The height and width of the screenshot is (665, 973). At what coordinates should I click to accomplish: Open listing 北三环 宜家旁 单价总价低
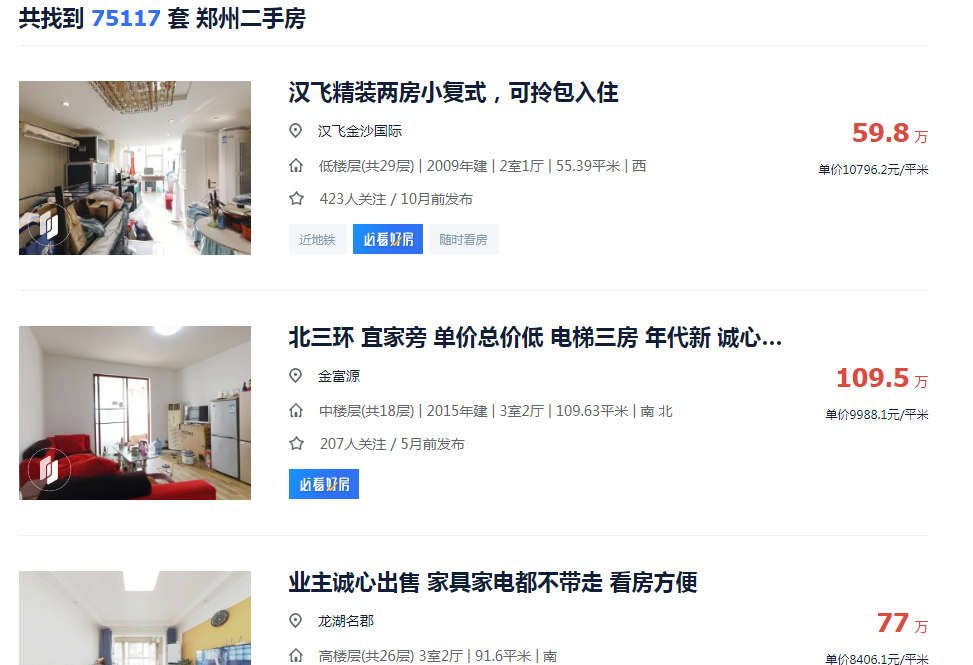coord(535,337)
